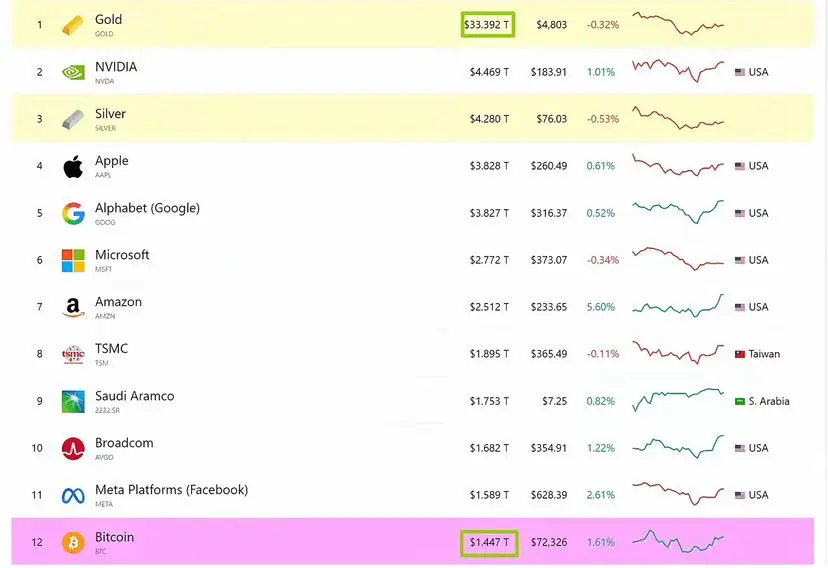Click the Saudi Aramco logo
Screen dimensions: 828x568
[x=73, y=401]
